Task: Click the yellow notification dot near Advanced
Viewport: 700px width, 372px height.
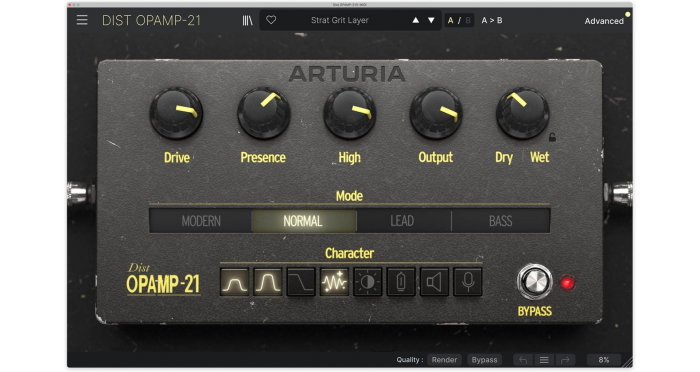Action: [x=628, y=14]
